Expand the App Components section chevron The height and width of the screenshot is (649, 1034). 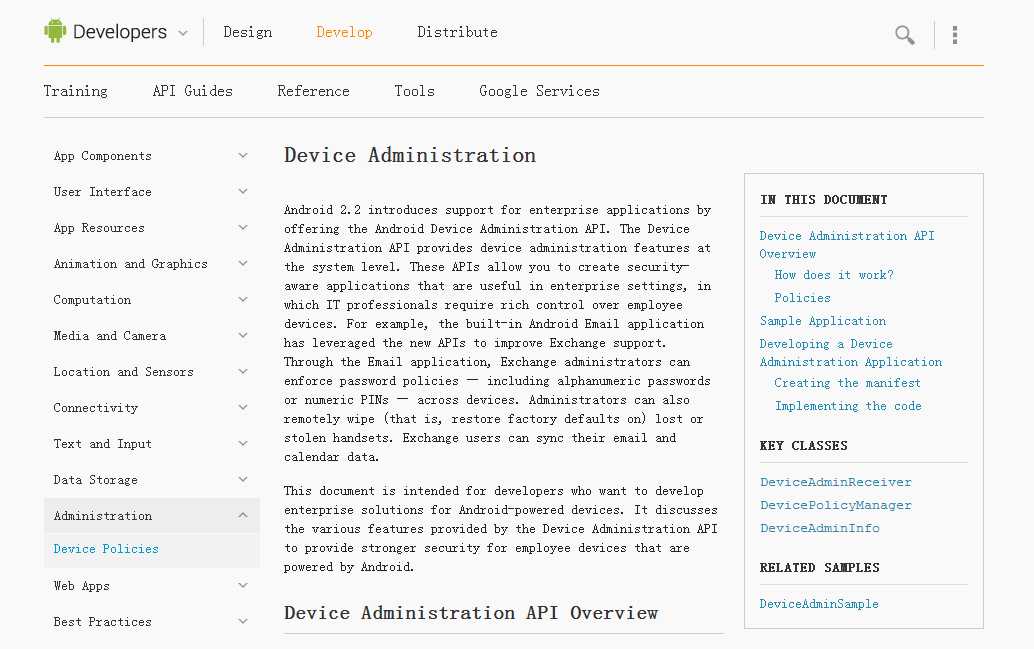(x=243, y=156)
